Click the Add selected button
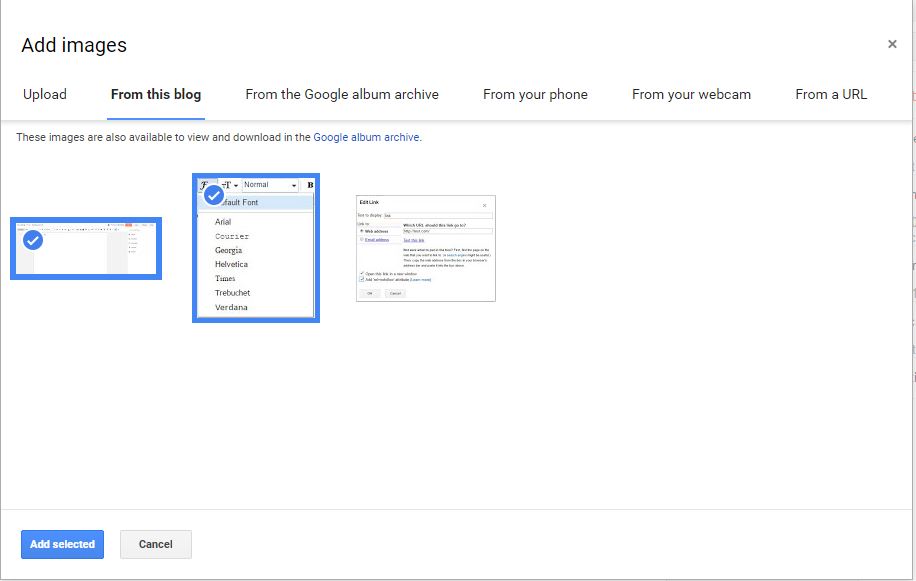Image resolution: width=916 pixels, height=581 pixels. [x=61, y=544]
